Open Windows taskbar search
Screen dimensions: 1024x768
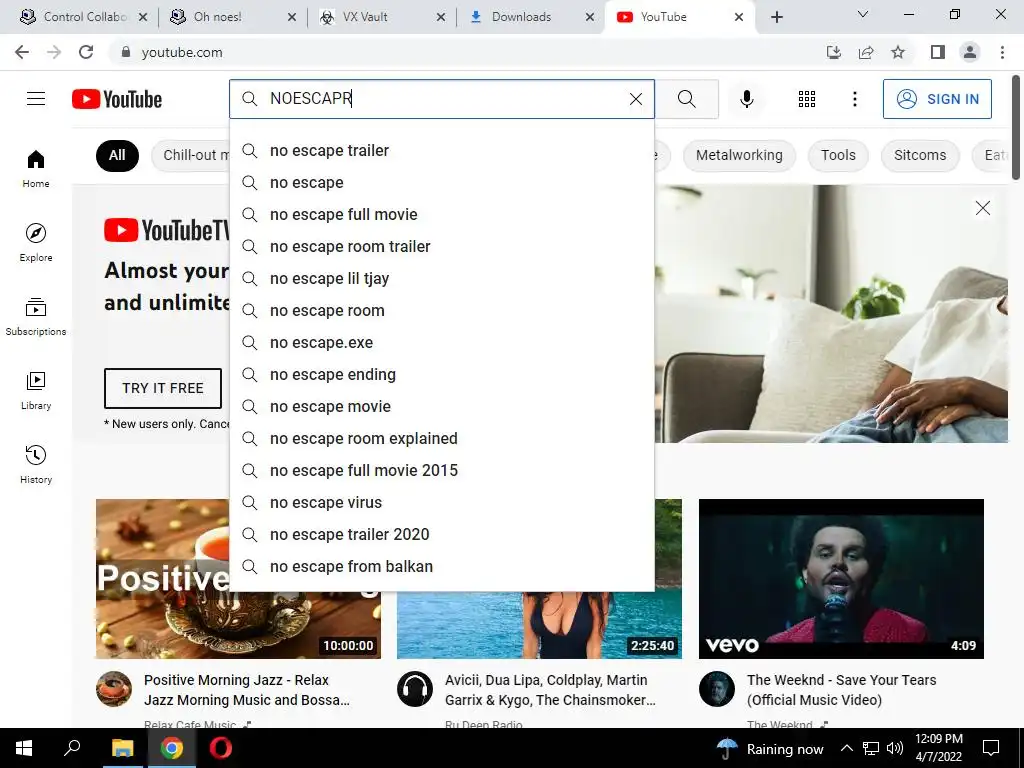click(72, 748)
